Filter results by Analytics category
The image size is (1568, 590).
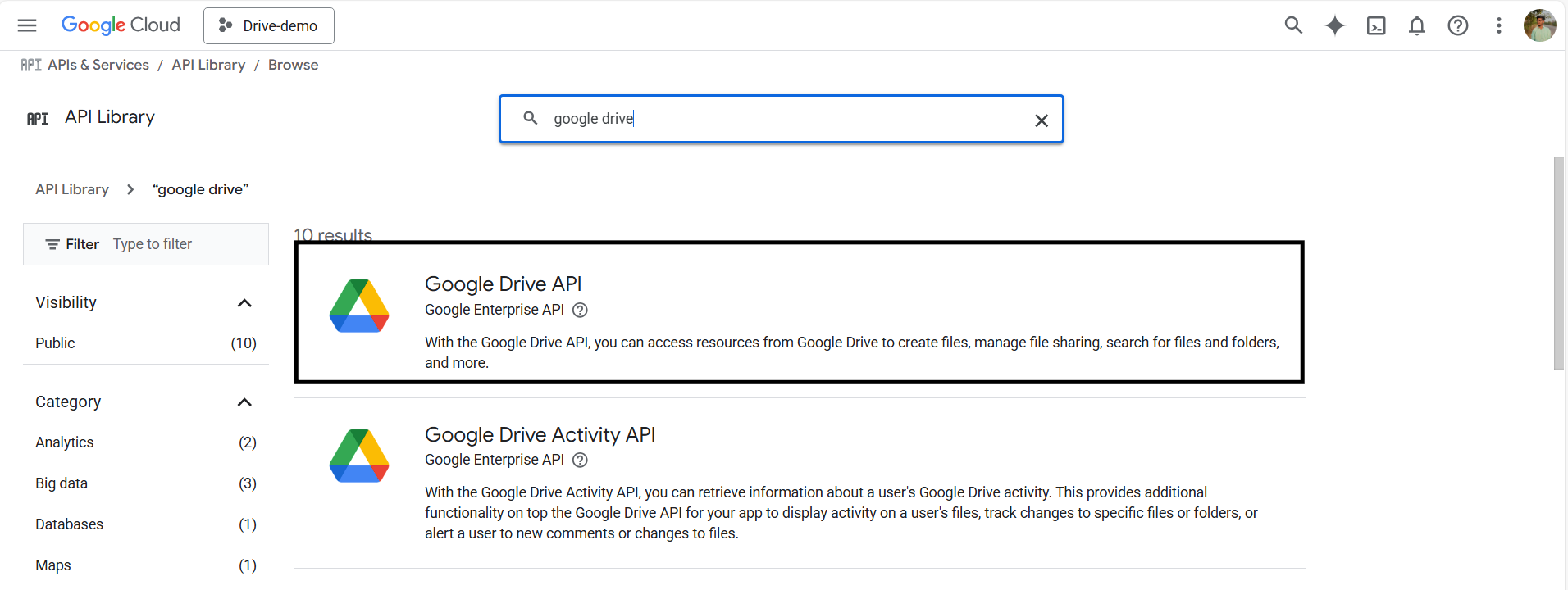(65, 442)
